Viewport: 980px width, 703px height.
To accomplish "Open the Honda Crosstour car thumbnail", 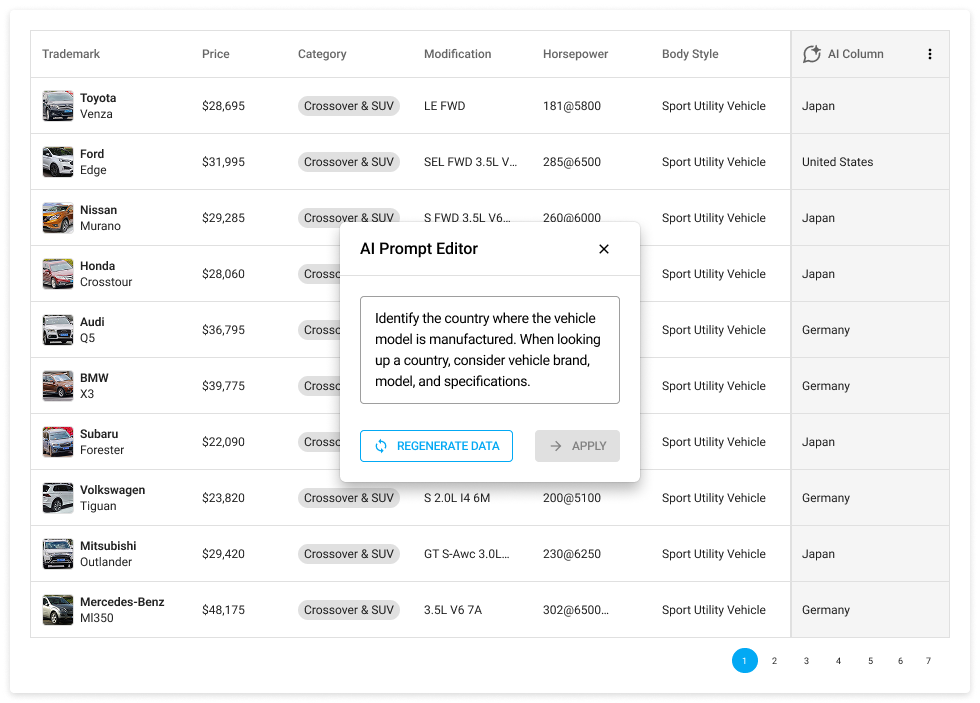I will pos(58,274).
